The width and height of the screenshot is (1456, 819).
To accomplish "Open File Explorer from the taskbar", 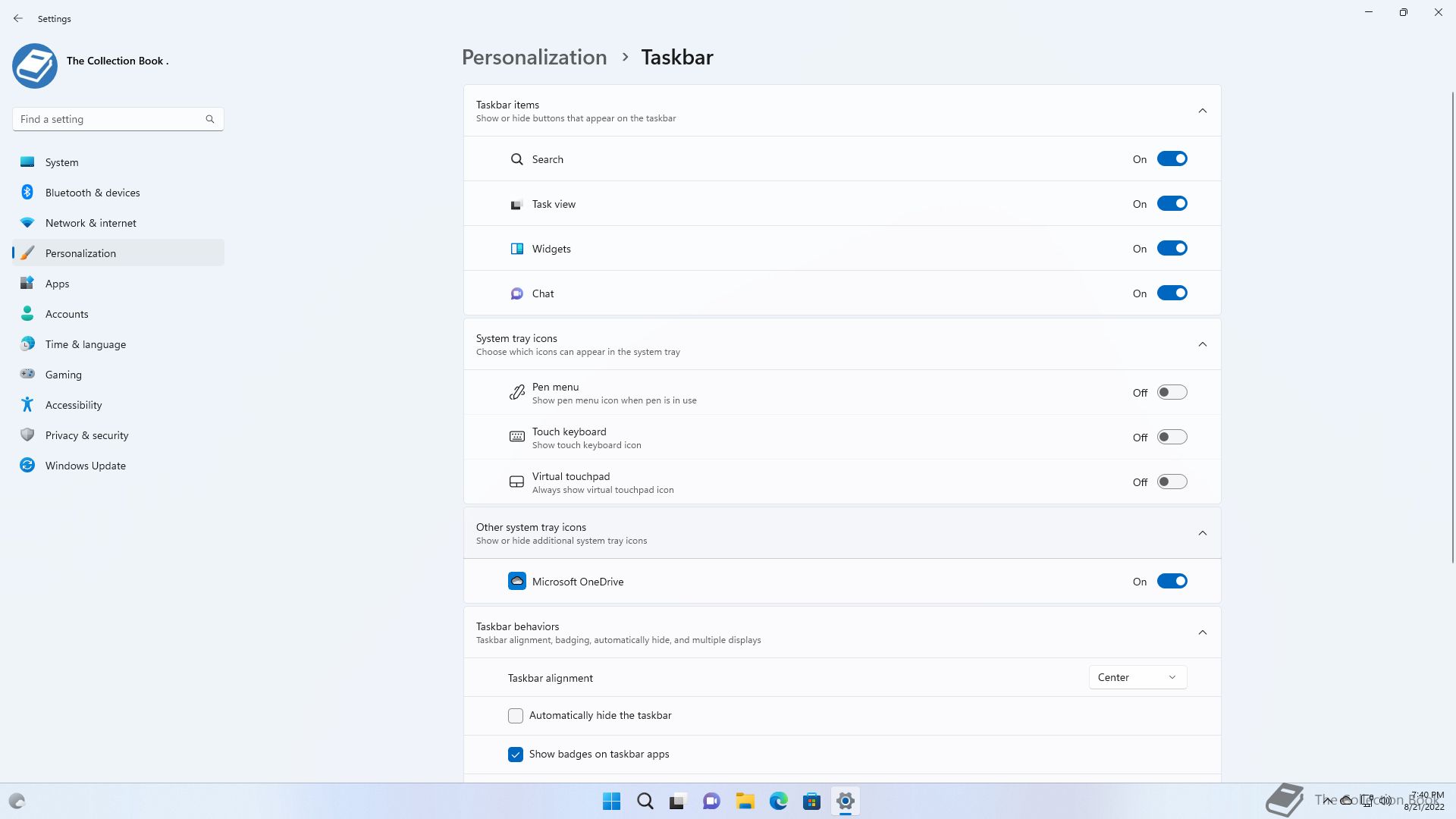I will pyautogui.click(x=745, y=801).
